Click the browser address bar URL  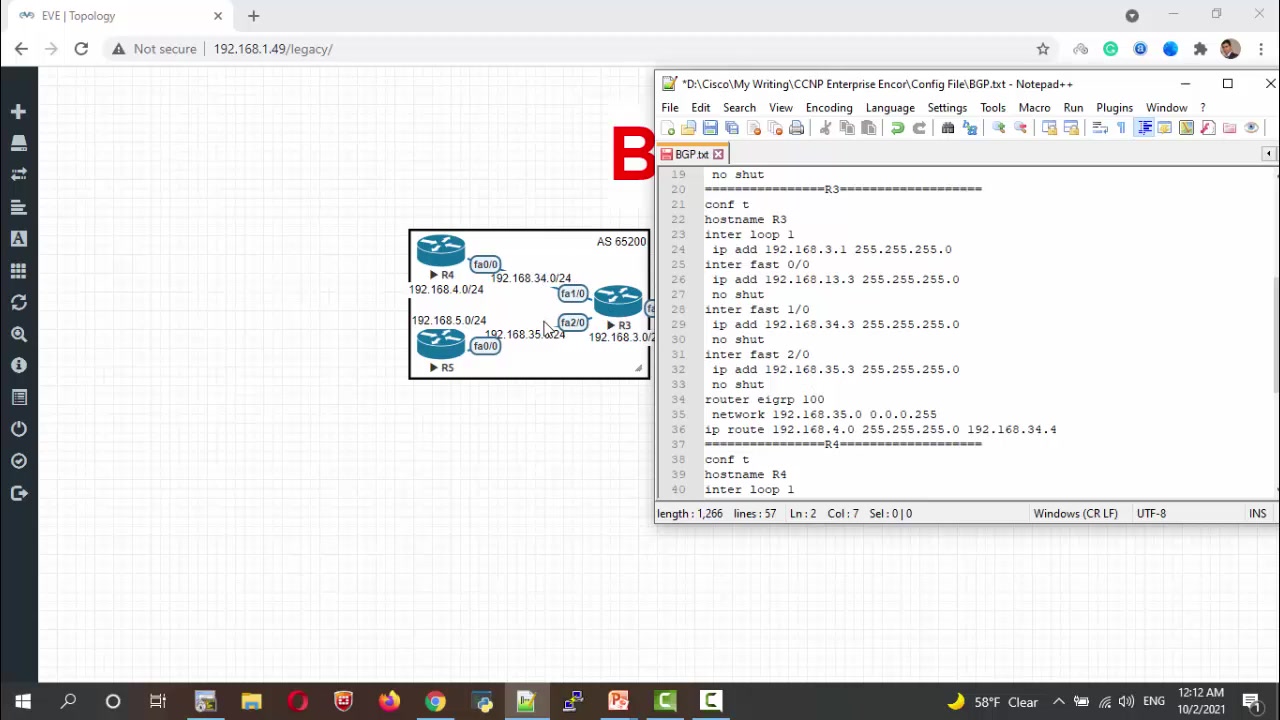coord(273,49)
